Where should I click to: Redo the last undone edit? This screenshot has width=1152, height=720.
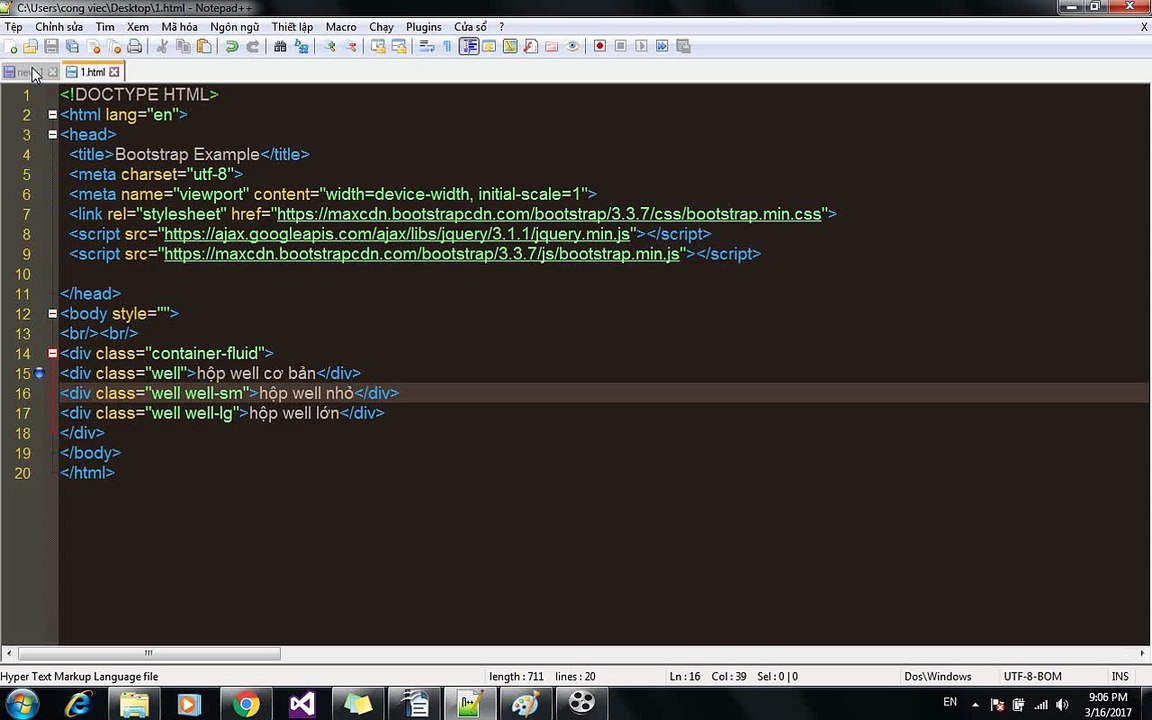tap(252, 46)
